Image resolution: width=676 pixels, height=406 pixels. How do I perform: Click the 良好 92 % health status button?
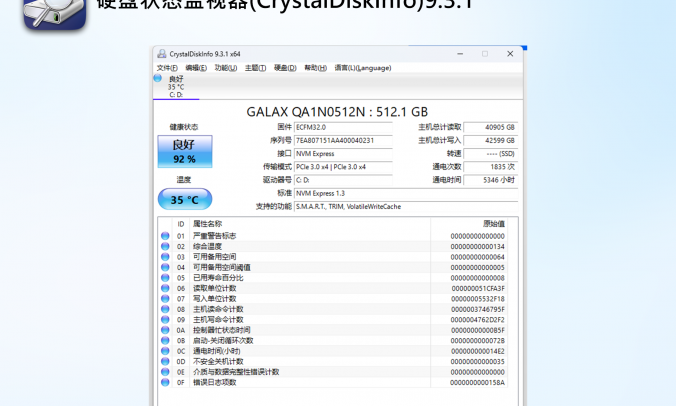point(185,151)
